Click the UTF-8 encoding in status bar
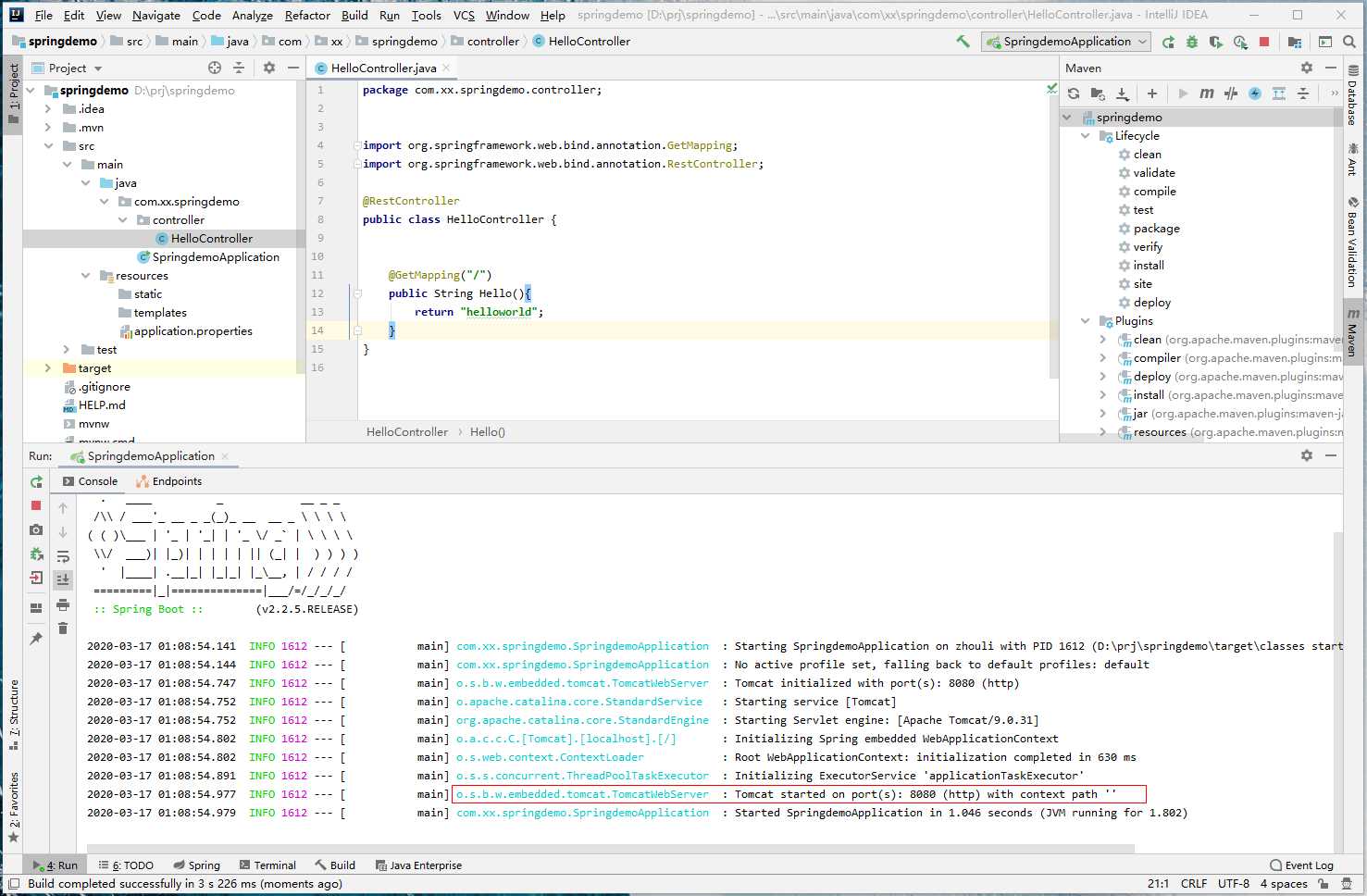1367x896 pixels. (x=1234, y=884)
